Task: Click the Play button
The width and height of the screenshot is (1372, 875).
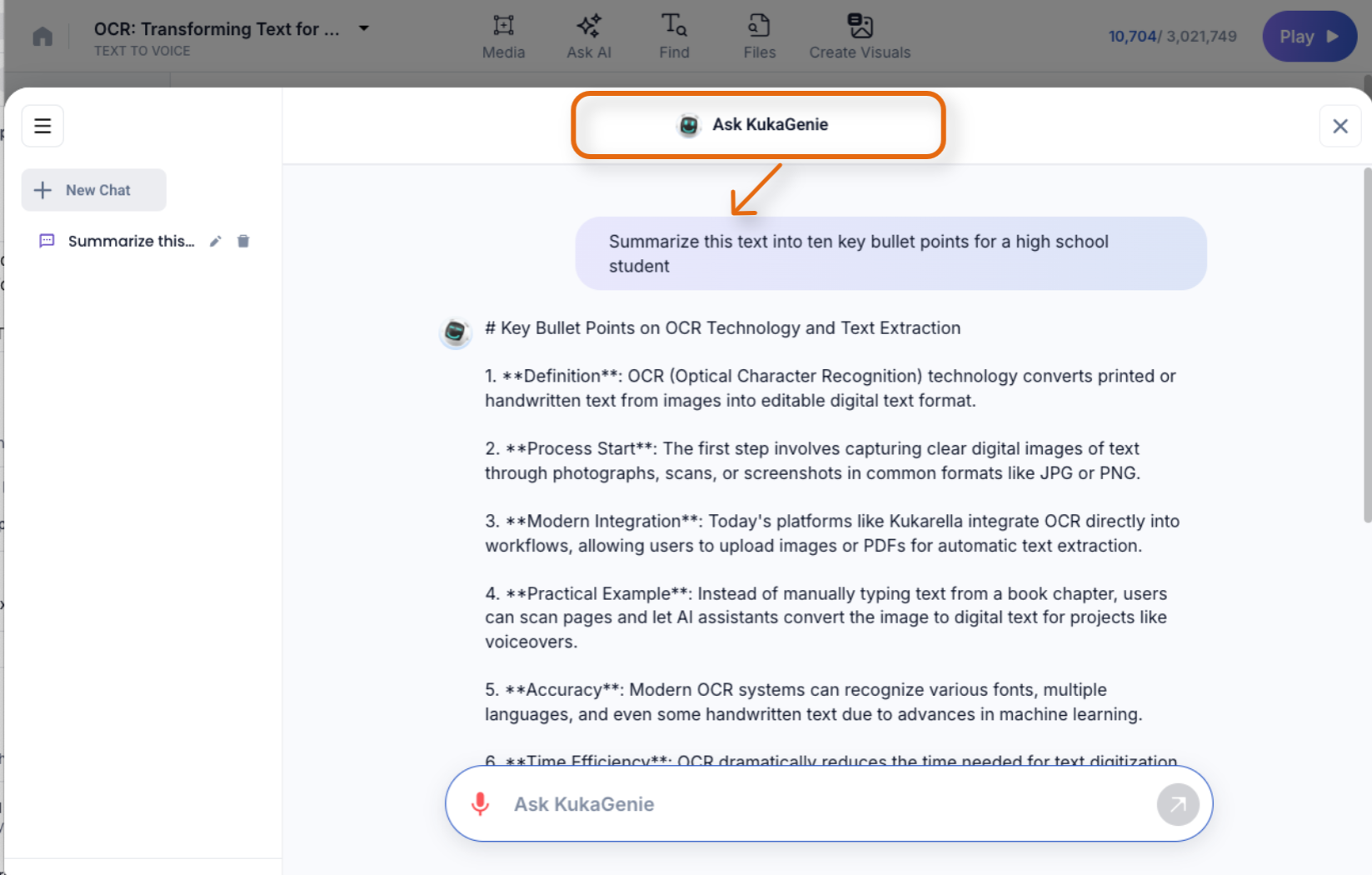Action: point(1310,37)
